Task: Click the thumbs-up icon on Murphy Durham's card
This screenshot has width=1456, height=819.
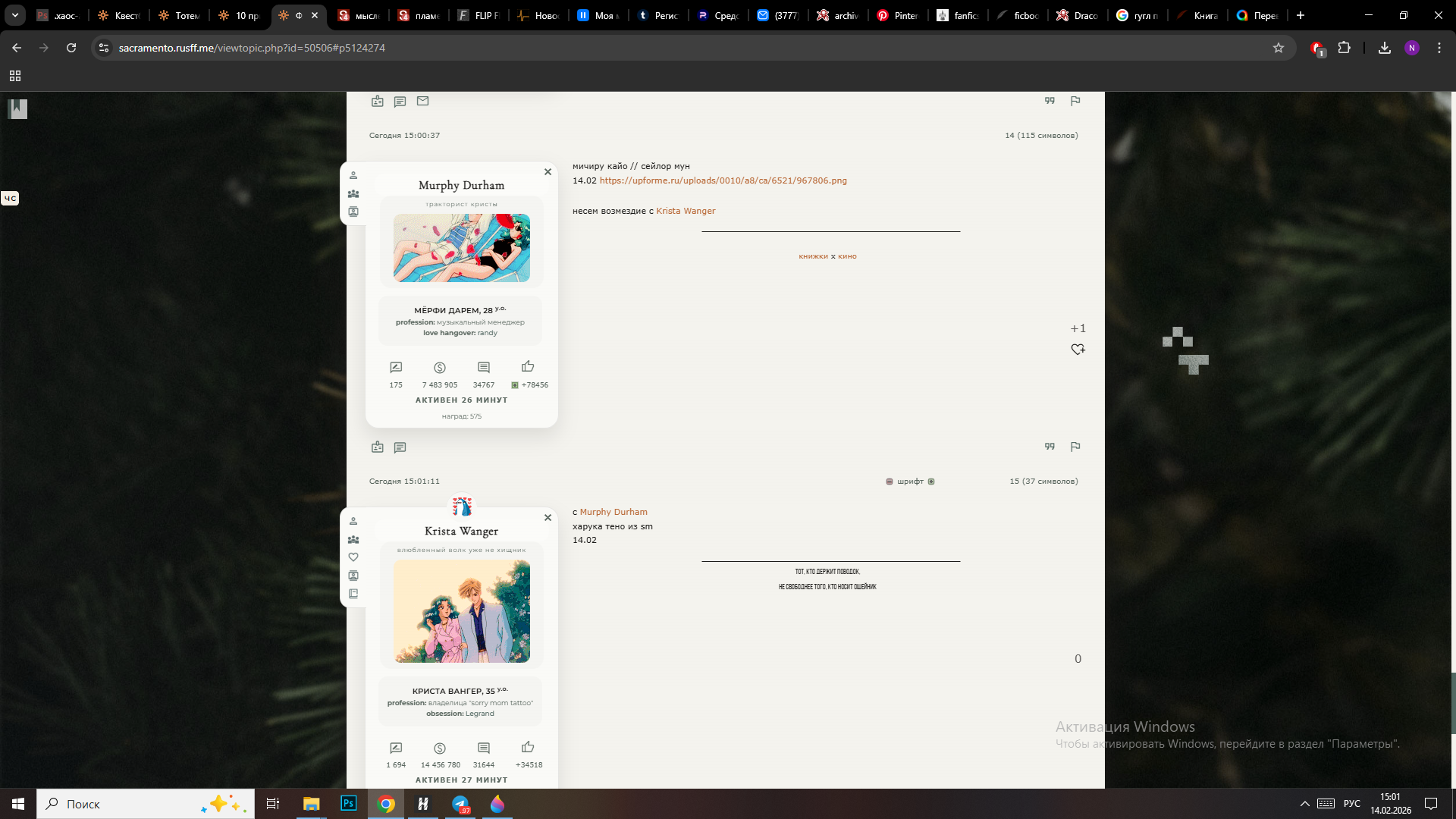Action: tap(528, 366)
